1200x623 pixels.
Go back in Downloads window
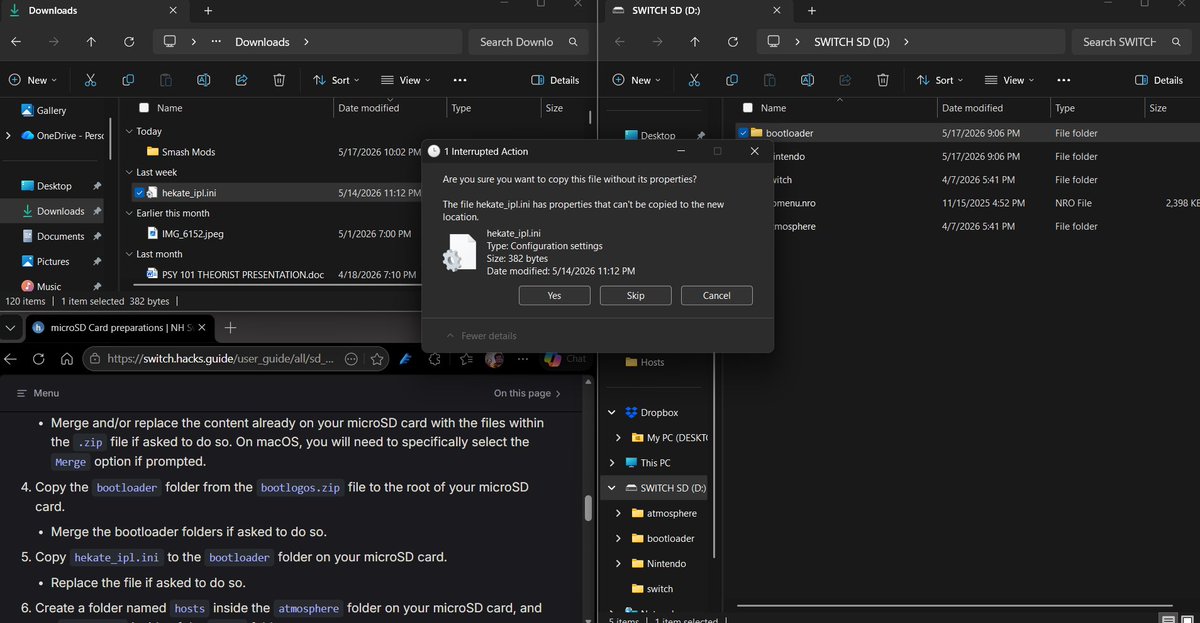click(x=15, y=42)
